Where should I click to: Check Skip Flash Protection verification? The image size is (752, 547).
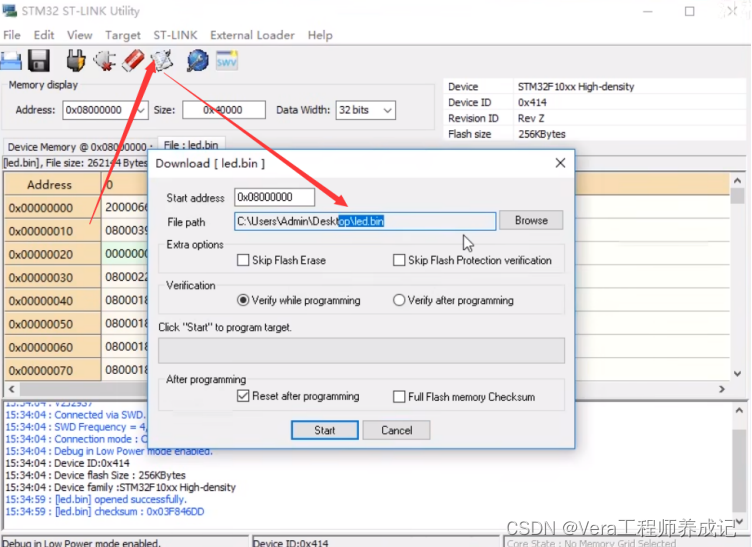(x=399, y=260)
